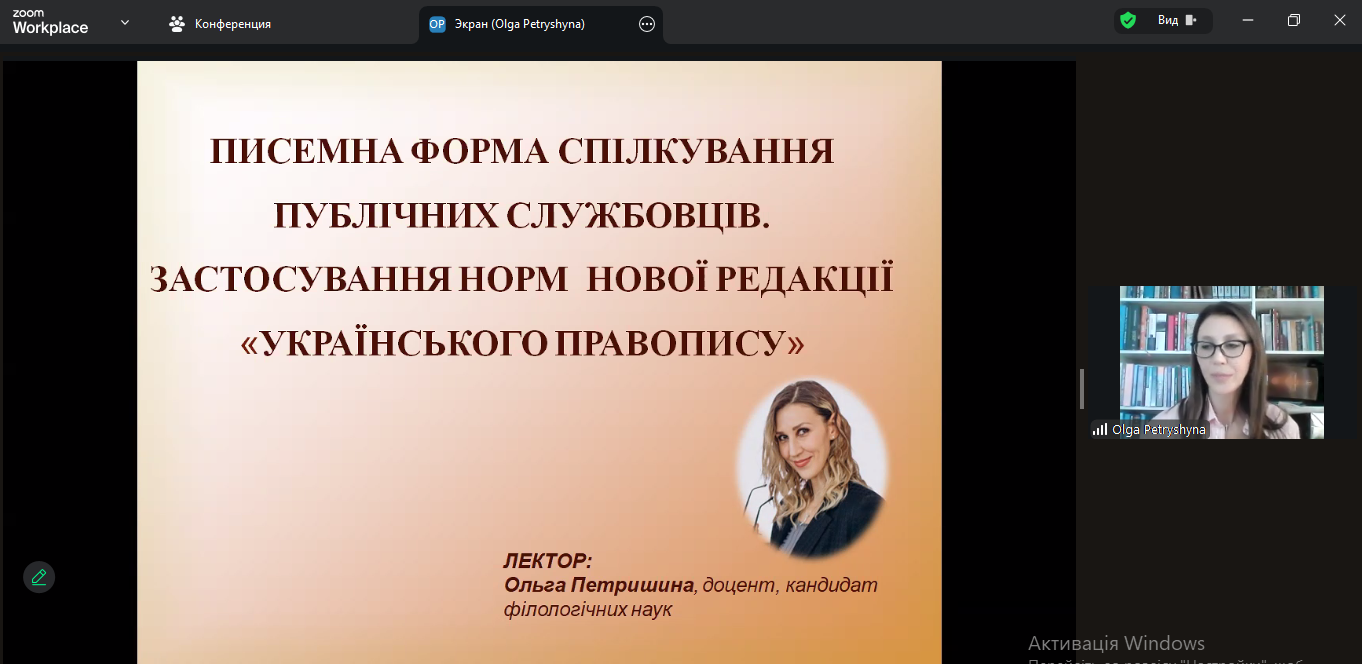This screenshot has width=1362, height=664.
Task: Click the Ольга Петришина lecturer name on slide
Action: [599, 585]
